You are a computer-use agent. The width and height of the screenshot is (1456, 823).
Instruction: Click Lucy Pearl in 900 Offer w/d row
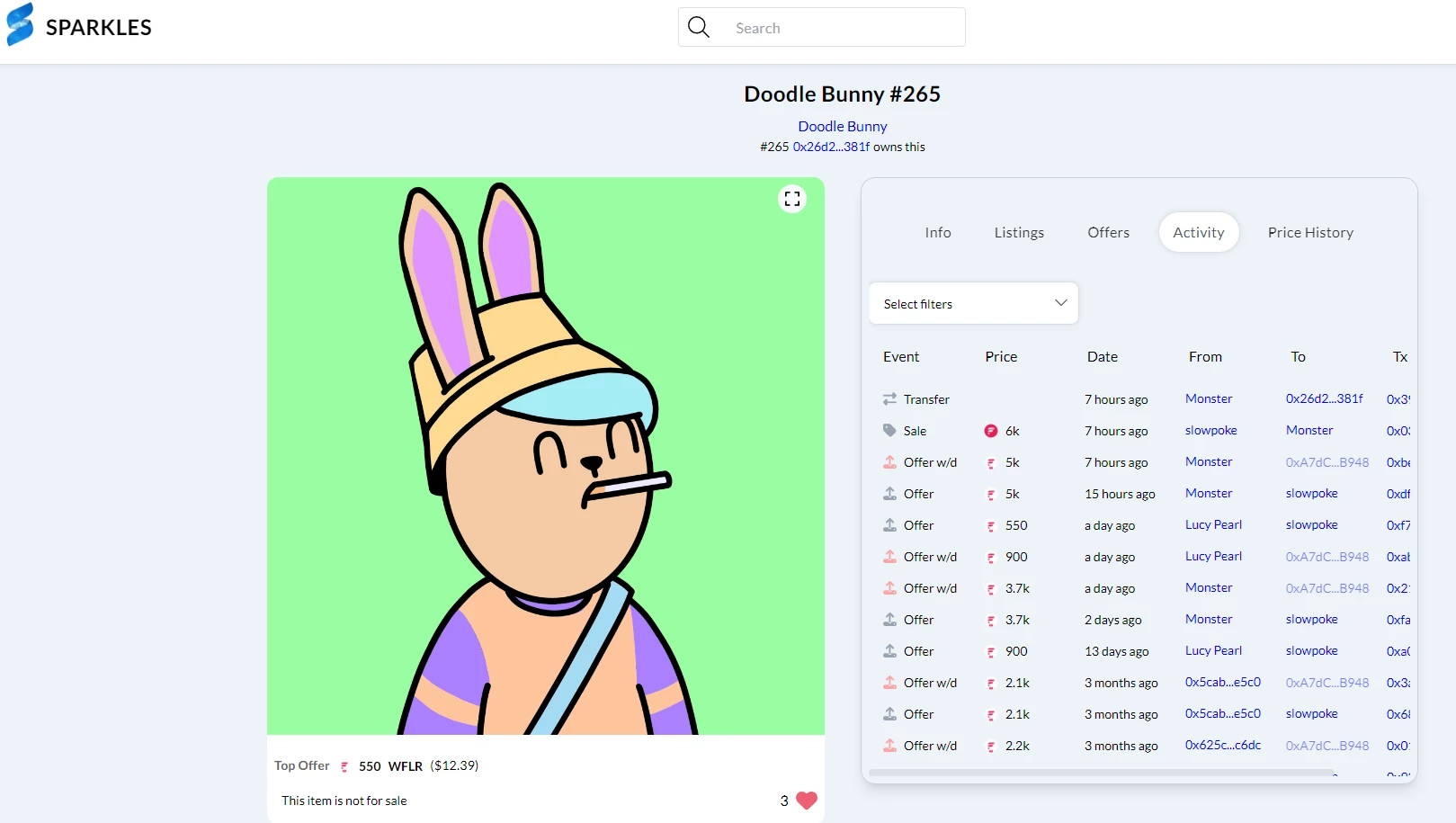click(1213, 556)
